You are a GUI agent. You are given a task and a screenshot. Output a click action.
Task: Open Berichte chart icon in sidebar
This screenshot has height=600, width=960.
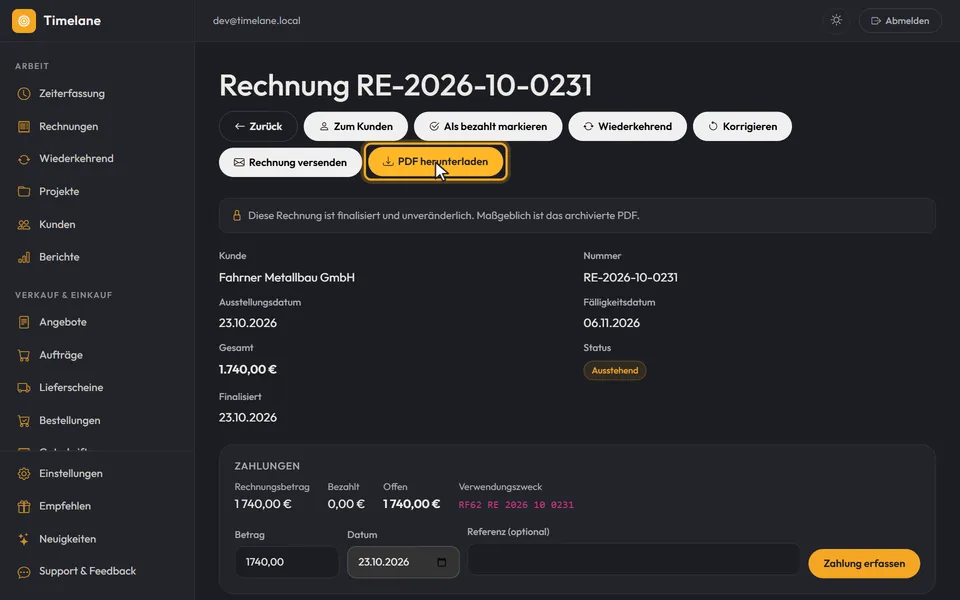click(24, 257)
